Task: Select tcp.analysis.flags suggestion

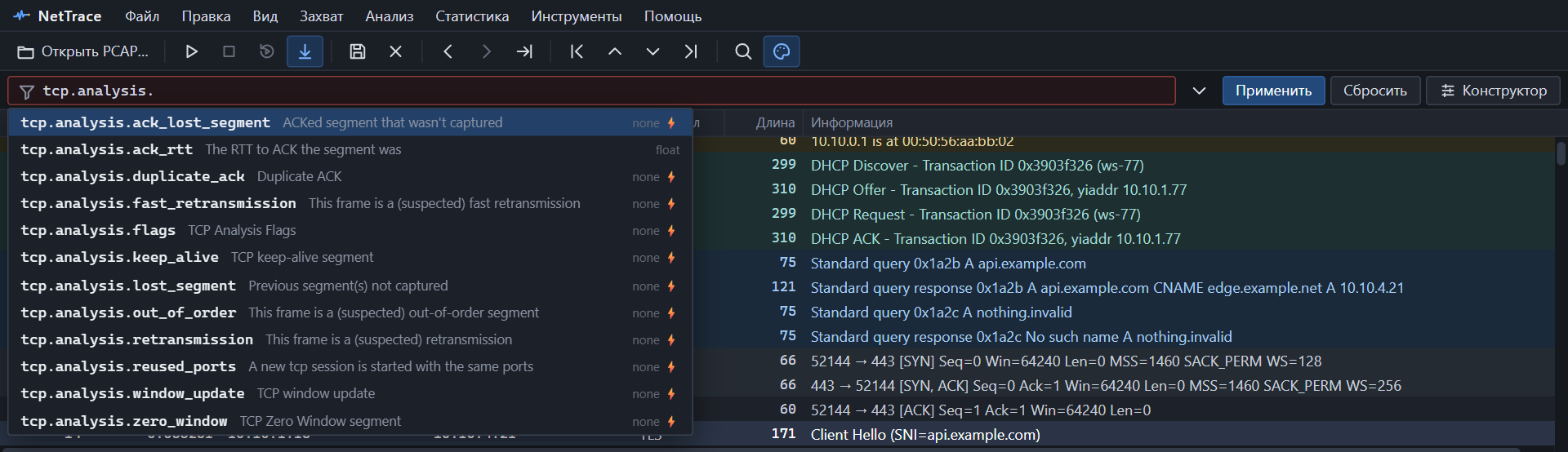Action: [350, 230]
